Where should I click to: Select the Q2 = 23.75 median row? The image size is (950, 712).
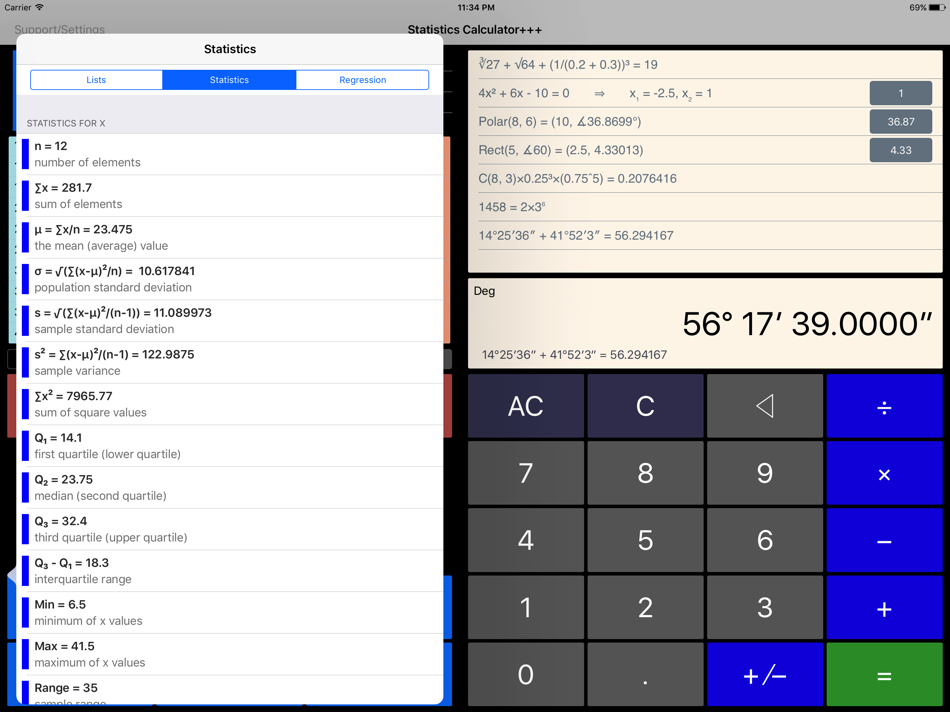click(x=230, y=488)
